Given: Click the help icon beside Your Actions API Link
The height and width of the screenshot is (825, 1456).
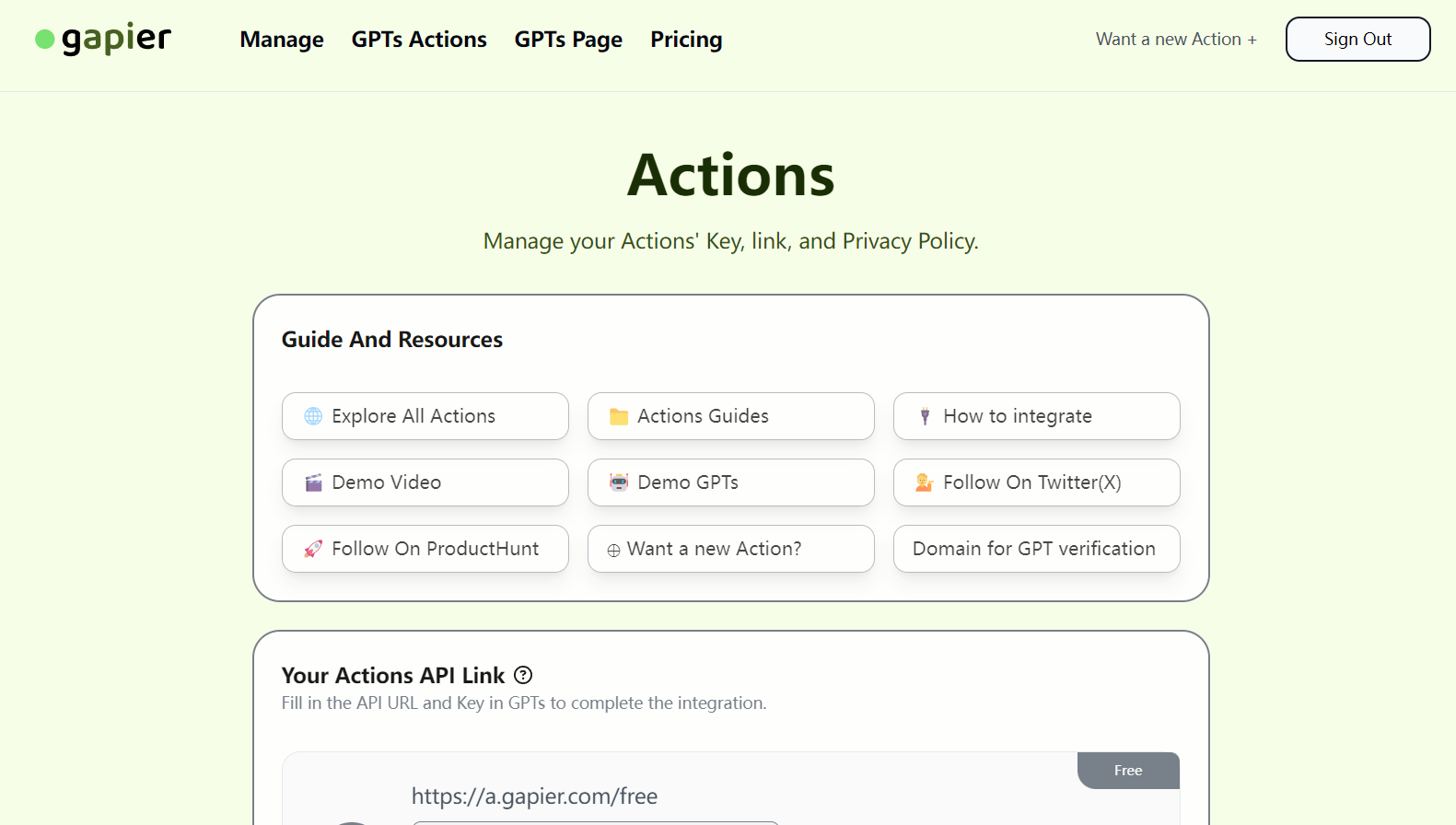Looking at the screenshot, I should [523, 675].
